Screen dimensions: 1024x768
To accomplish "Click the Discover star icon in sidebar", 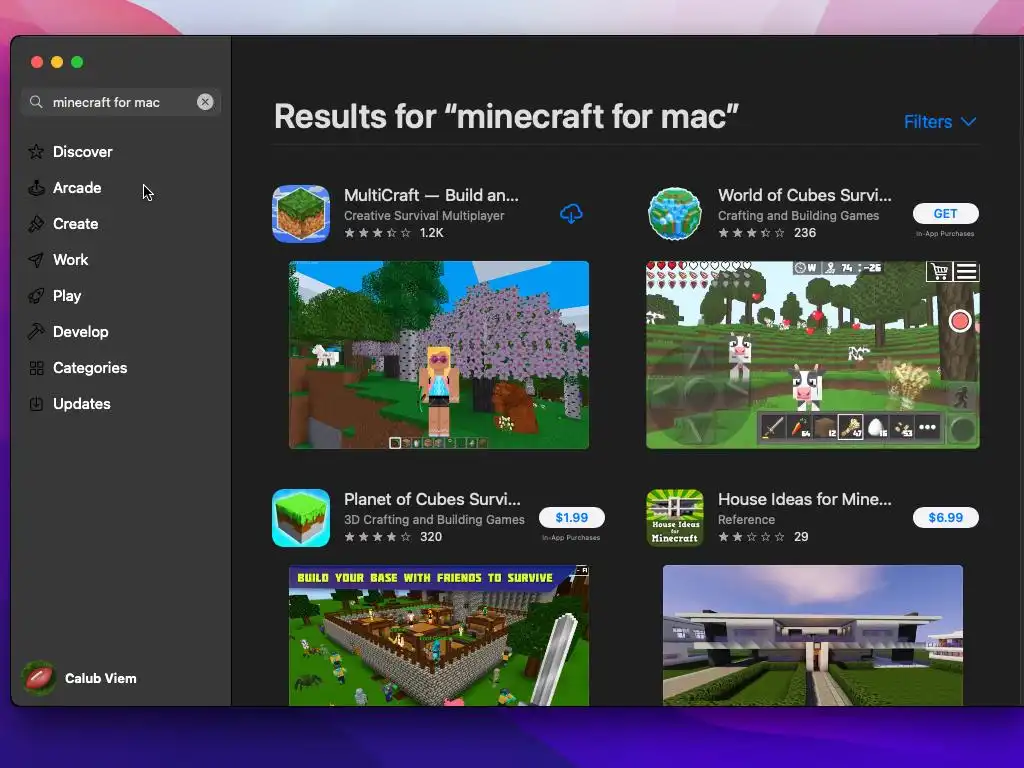I will coord(36,152).
